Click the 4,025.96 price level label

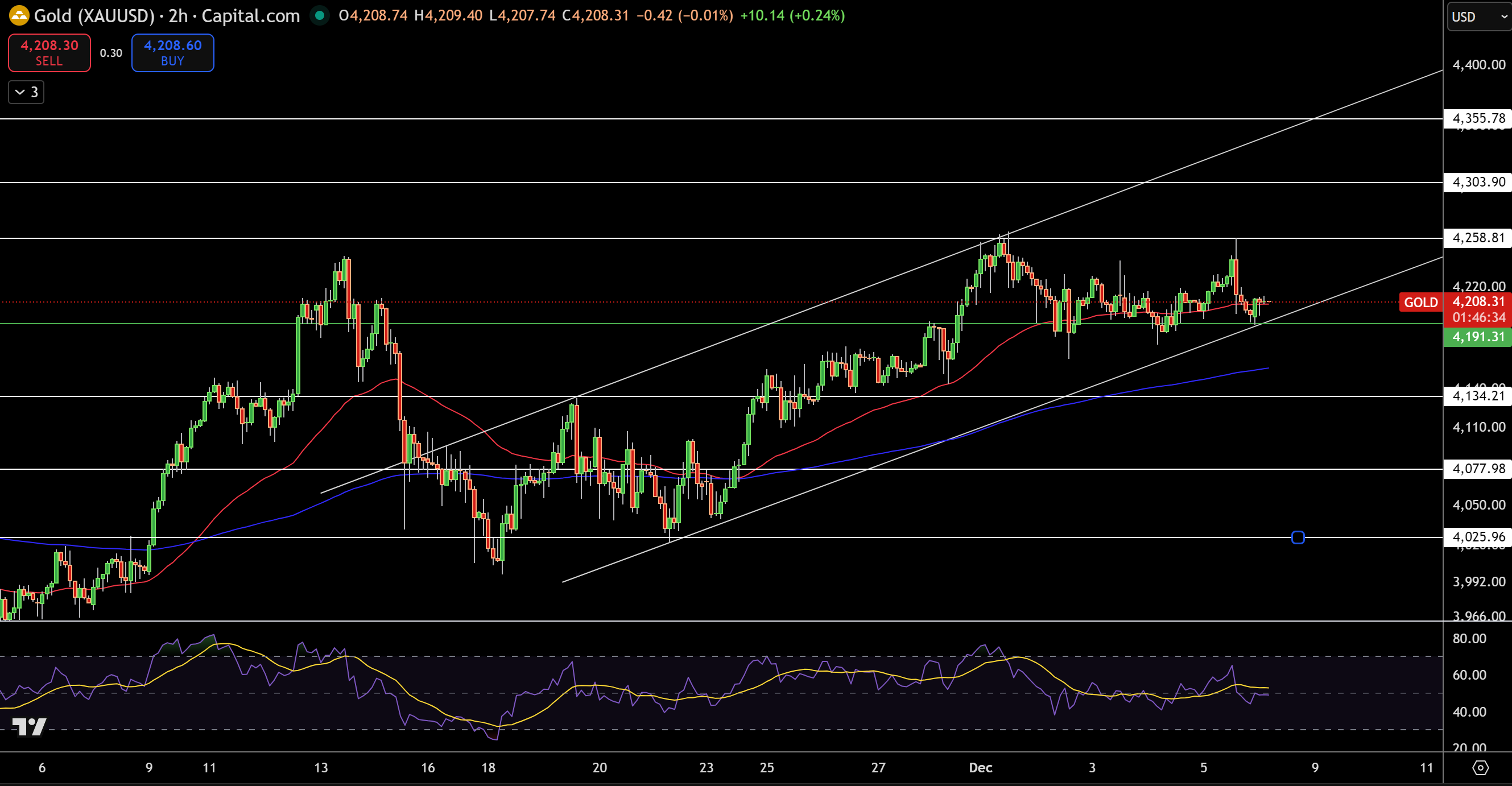click(1478, 536)
